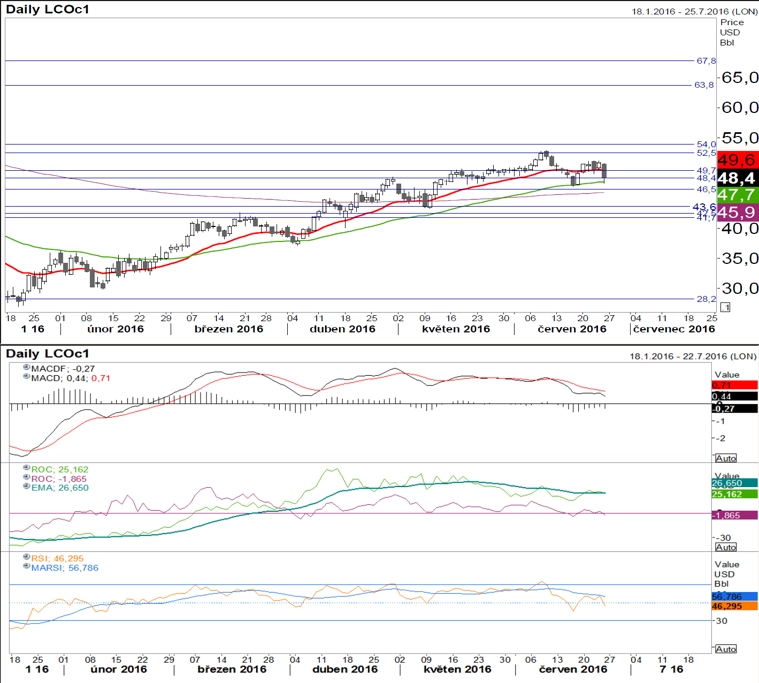Click the -30 label on the ROC axis

point(725,538)
